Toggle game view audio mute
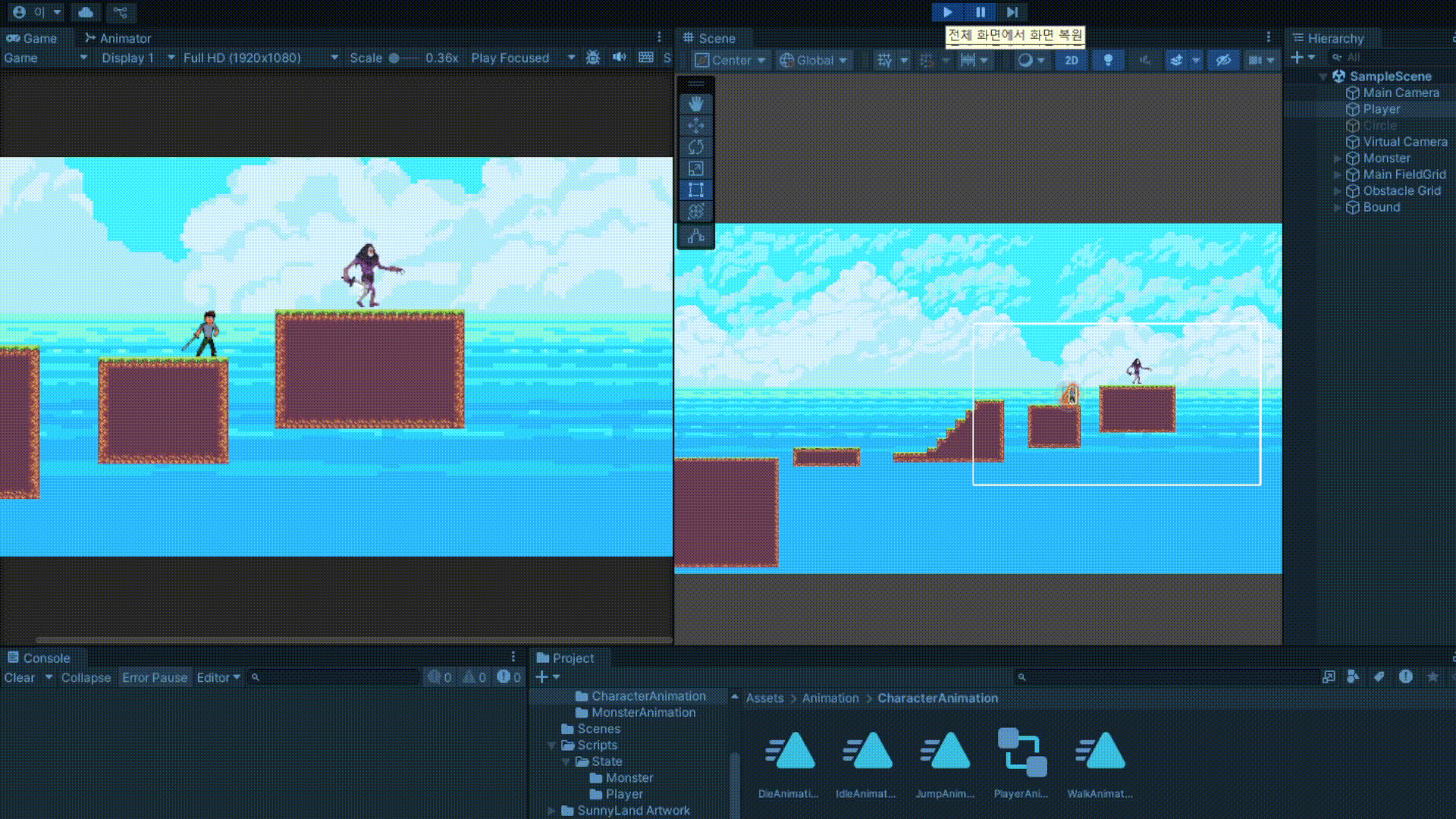The image size is (1456, 819). 620,58
